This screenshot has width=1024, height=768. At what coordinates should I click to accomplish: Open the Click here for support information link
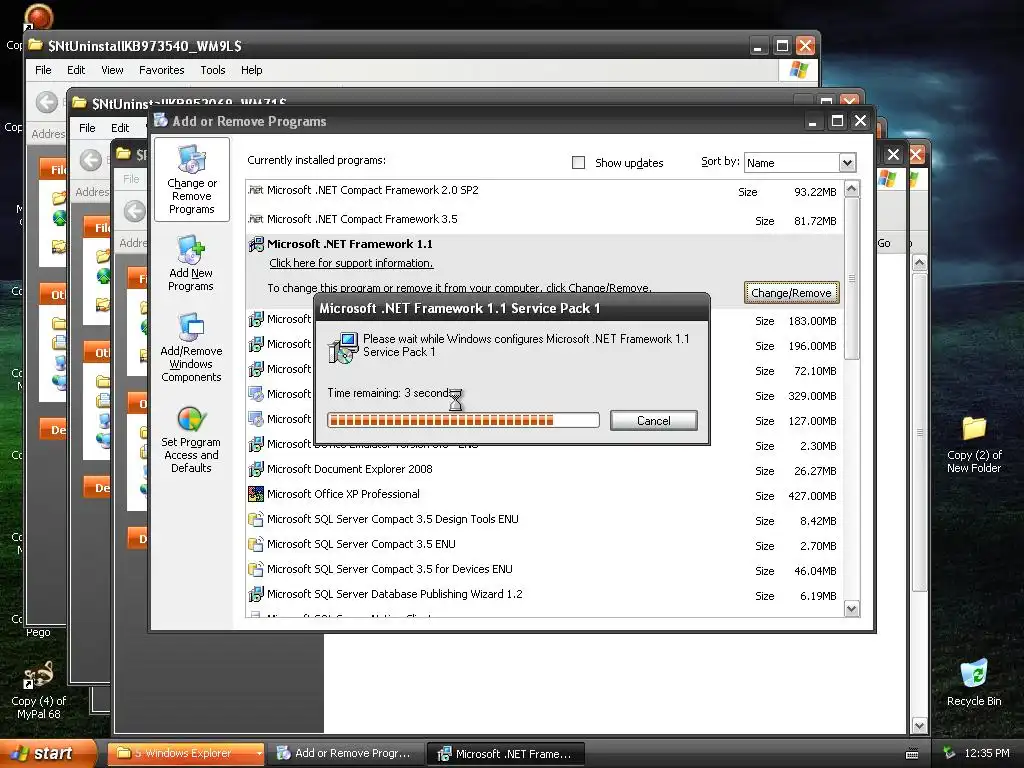(x=351, y=263)
